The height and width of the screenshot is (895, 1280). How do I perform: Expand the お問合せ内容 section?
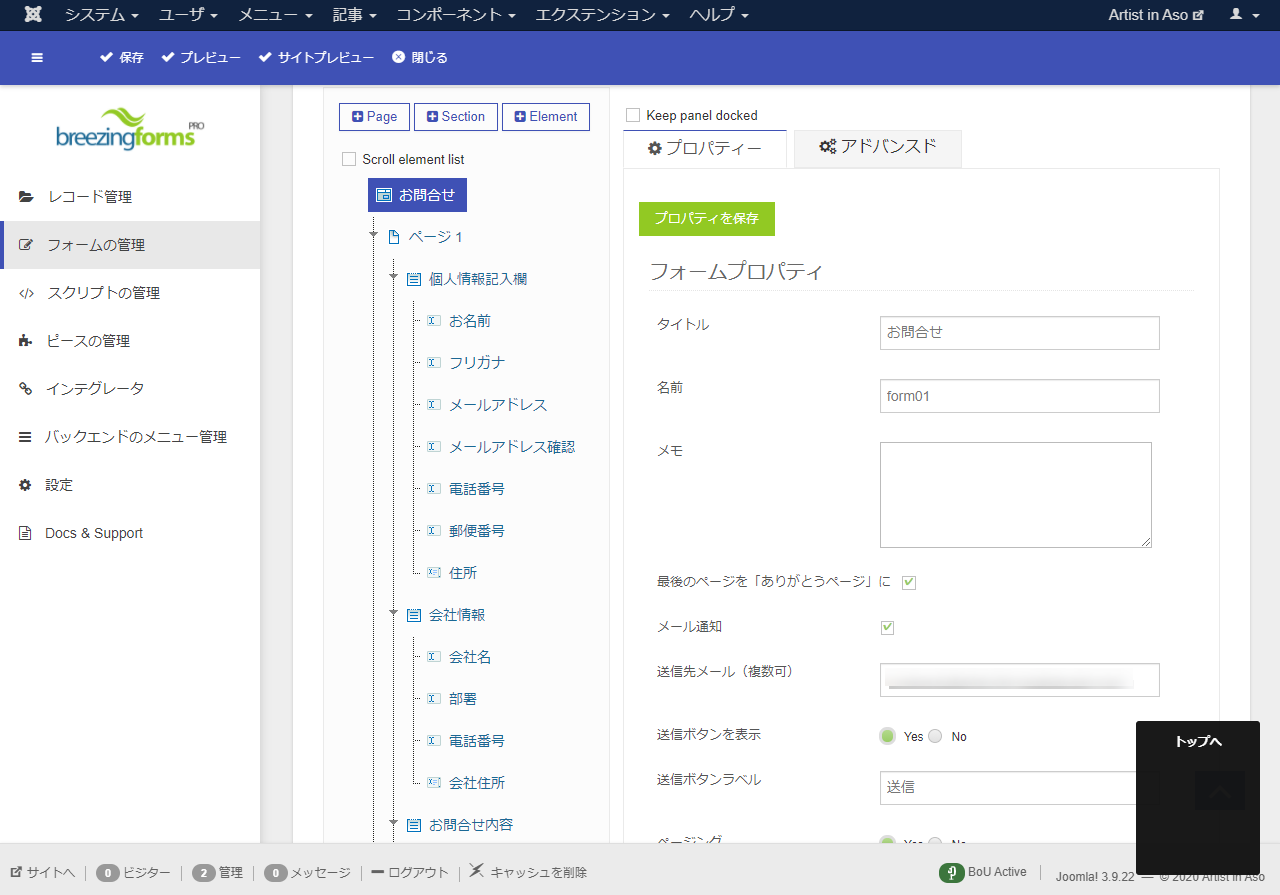[392, 824]
